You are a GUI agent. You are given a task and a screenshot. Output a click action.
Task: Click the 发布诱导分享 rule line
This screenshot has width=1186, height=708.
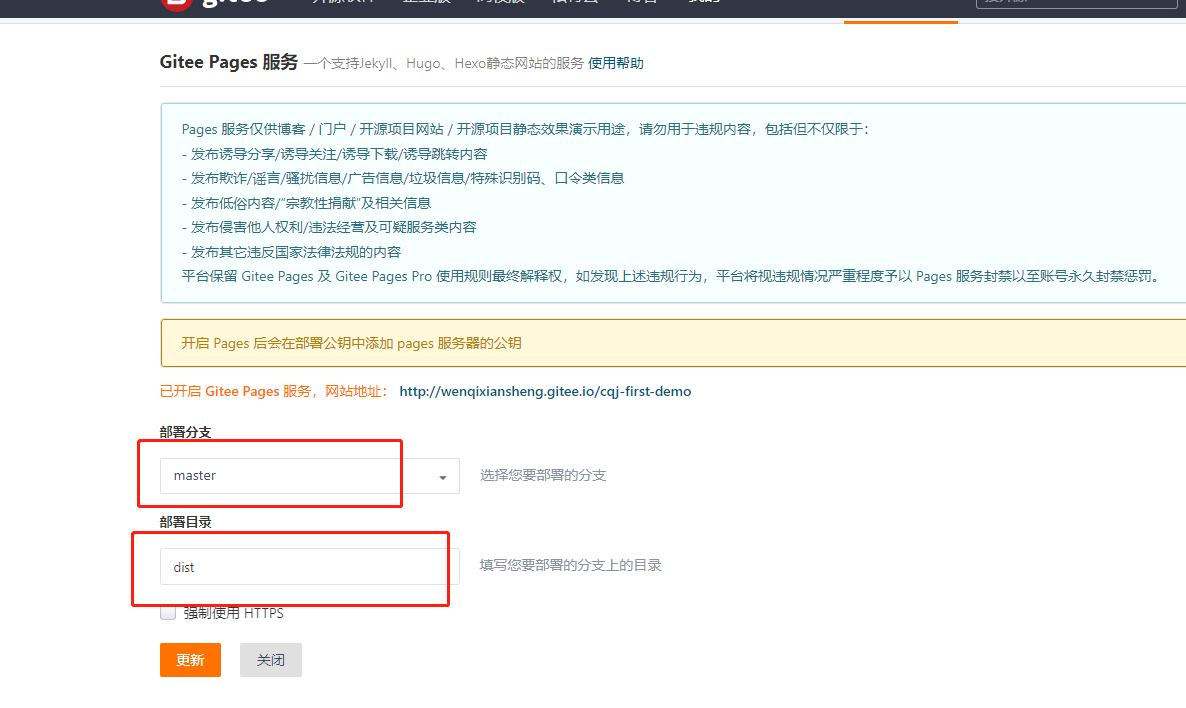334,154
